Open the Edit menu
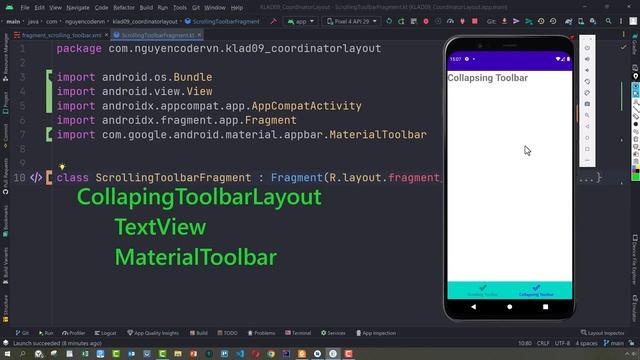 [40, 7]
